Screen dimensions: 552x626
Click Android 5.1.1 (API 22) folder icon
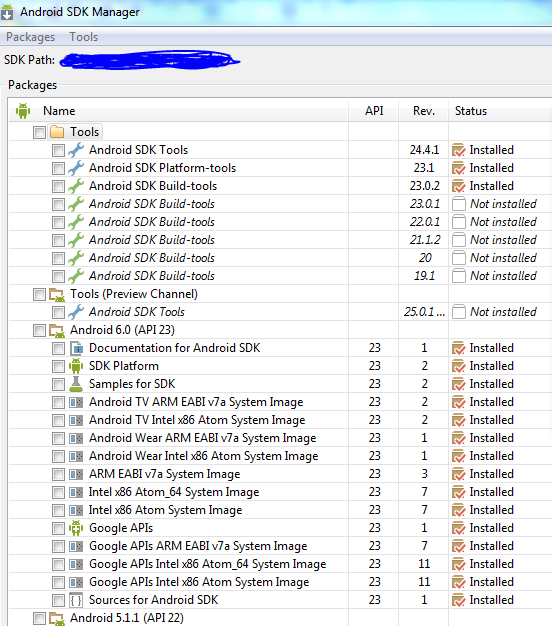tap(57, 619)
